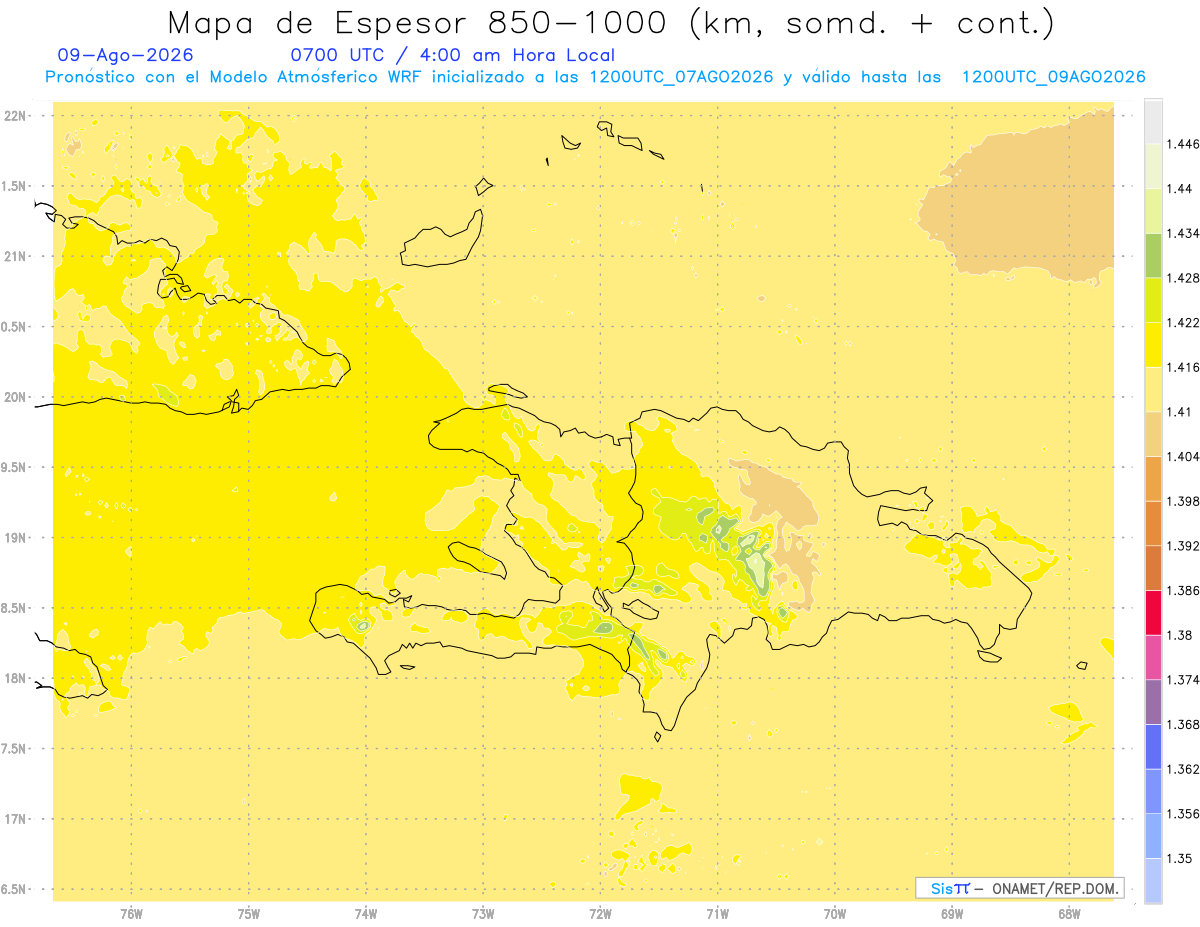Click the colorbar value "1.356"
Image resolution: width=1200 pixels, height=927 pixels.
click(x=1183, y=814)
